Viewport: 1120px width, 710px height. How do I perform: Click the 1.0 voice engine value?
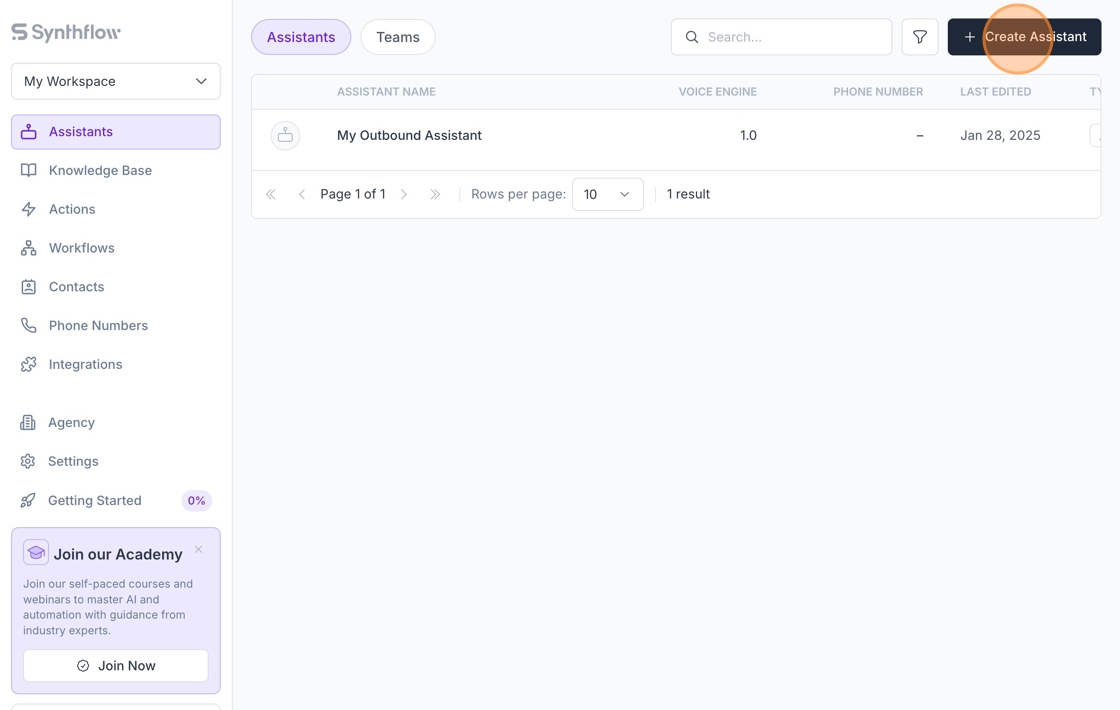coord(748,136)
